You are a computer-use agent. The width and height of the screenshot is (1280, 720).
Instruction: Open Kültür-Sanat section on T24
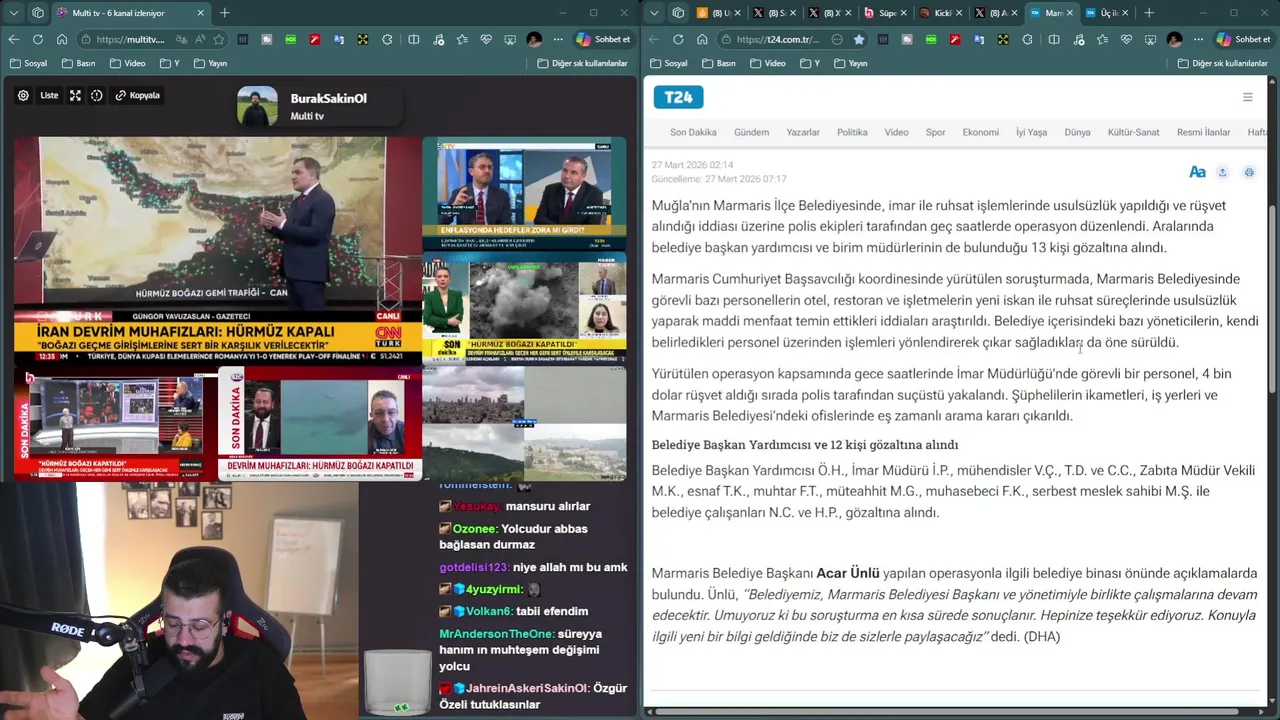click(1133, 132)
